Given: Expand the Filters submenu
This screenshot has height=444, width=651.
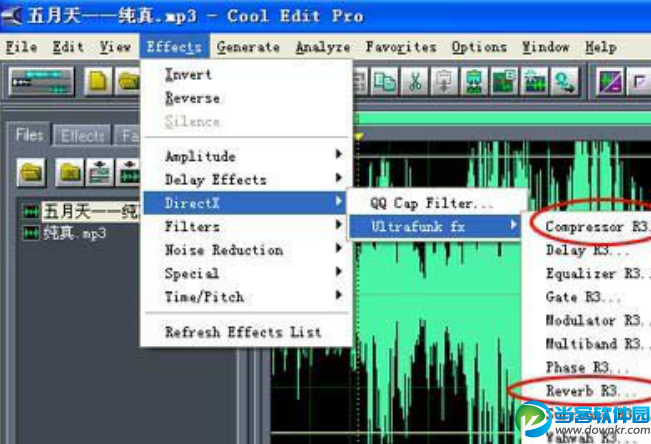Looking at the screenshot, I should pos(247,226).
